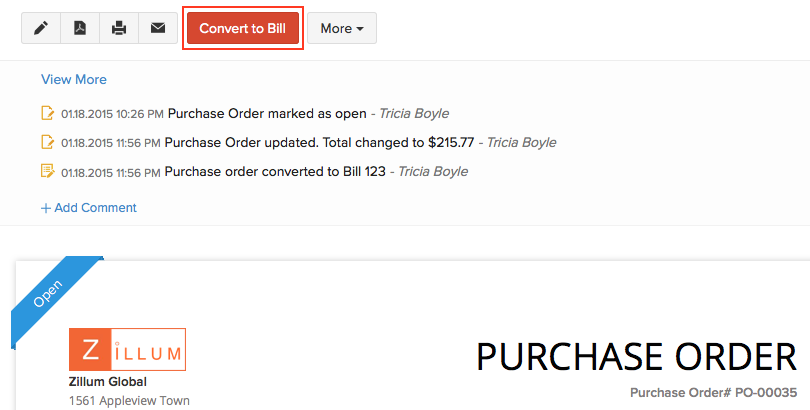Click the pencil edit icon
Viewport: 810px width, 410px height.
click(x=41, y=28)
